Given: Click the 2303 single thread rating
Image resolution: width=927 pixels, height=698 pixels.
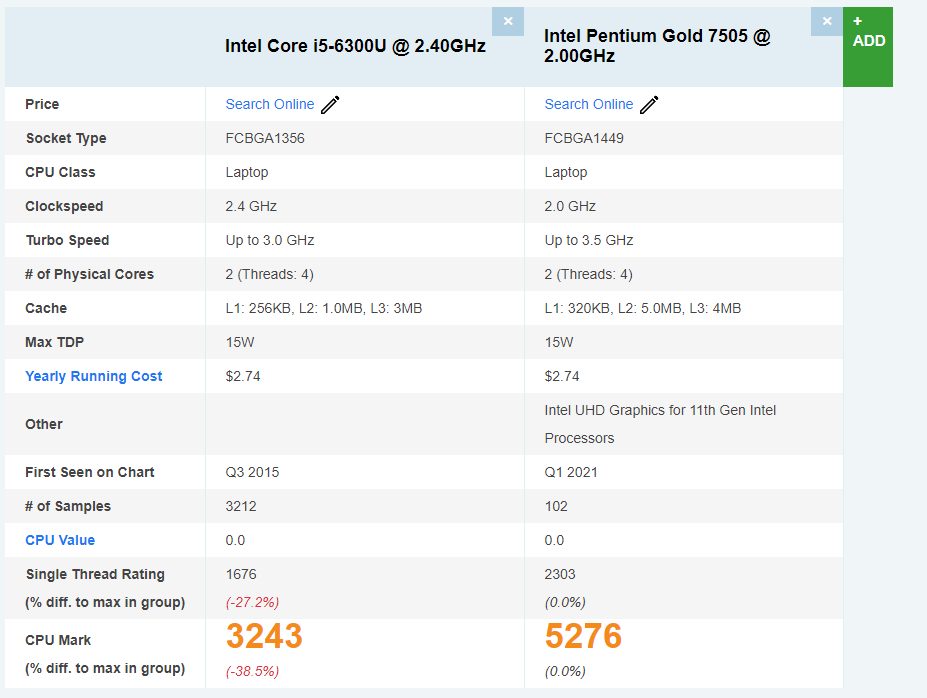Looking at the screenshot, I should pyautogui.click(x=560, y=574).
